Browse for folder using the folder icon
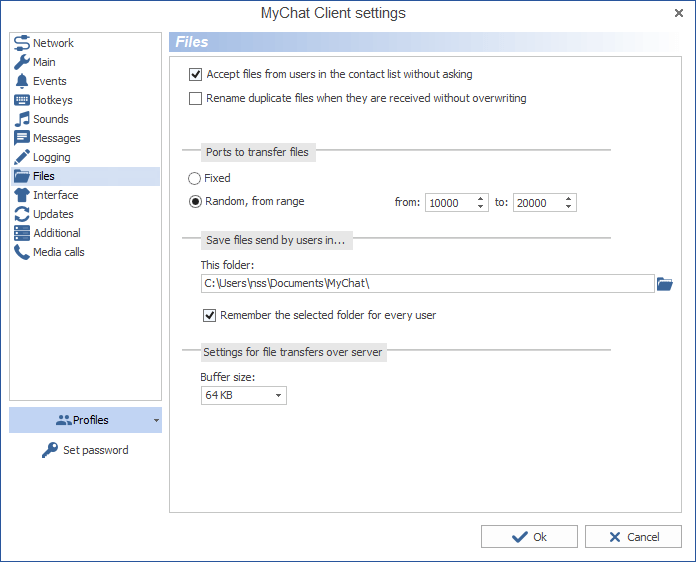Viewport: 696px width, 562px height. pyautogui.click(x=665, y=284)
